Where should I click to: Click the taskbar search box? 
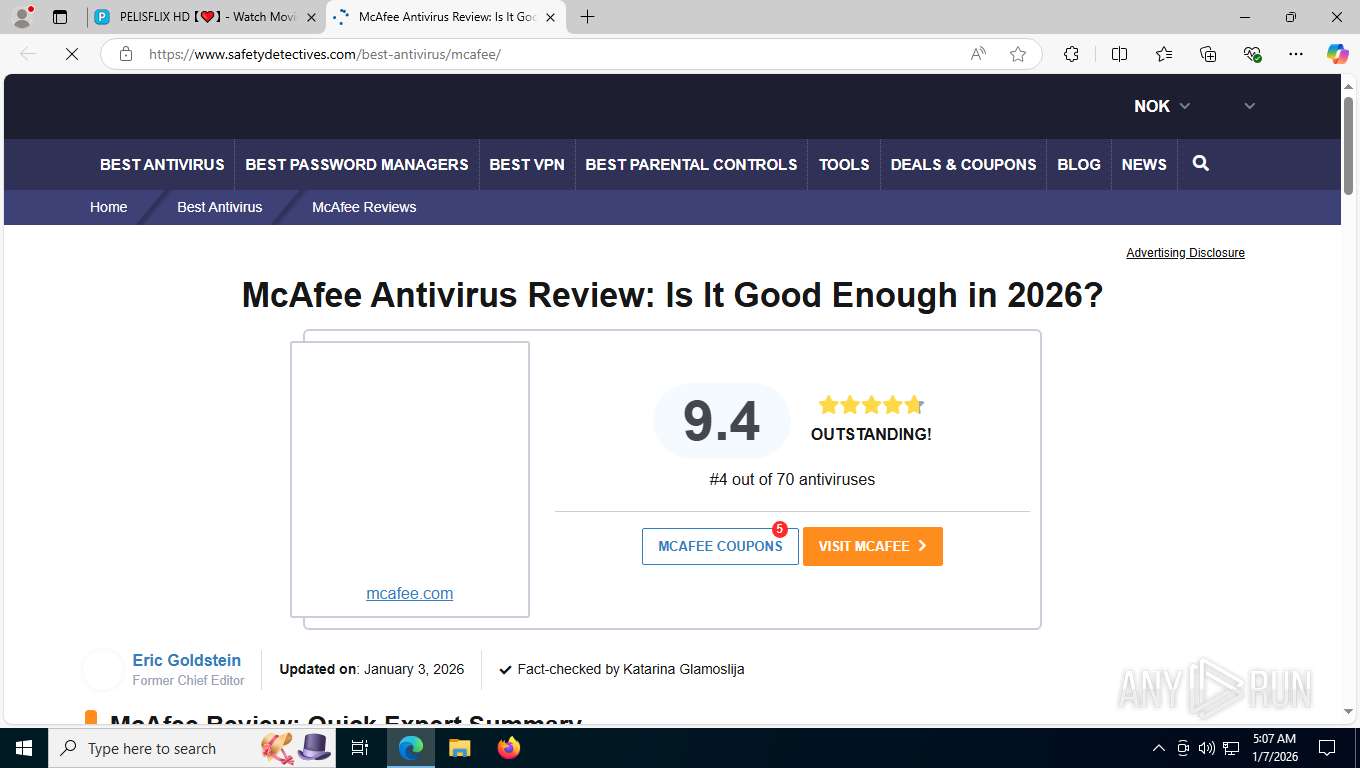click(193, 748)
